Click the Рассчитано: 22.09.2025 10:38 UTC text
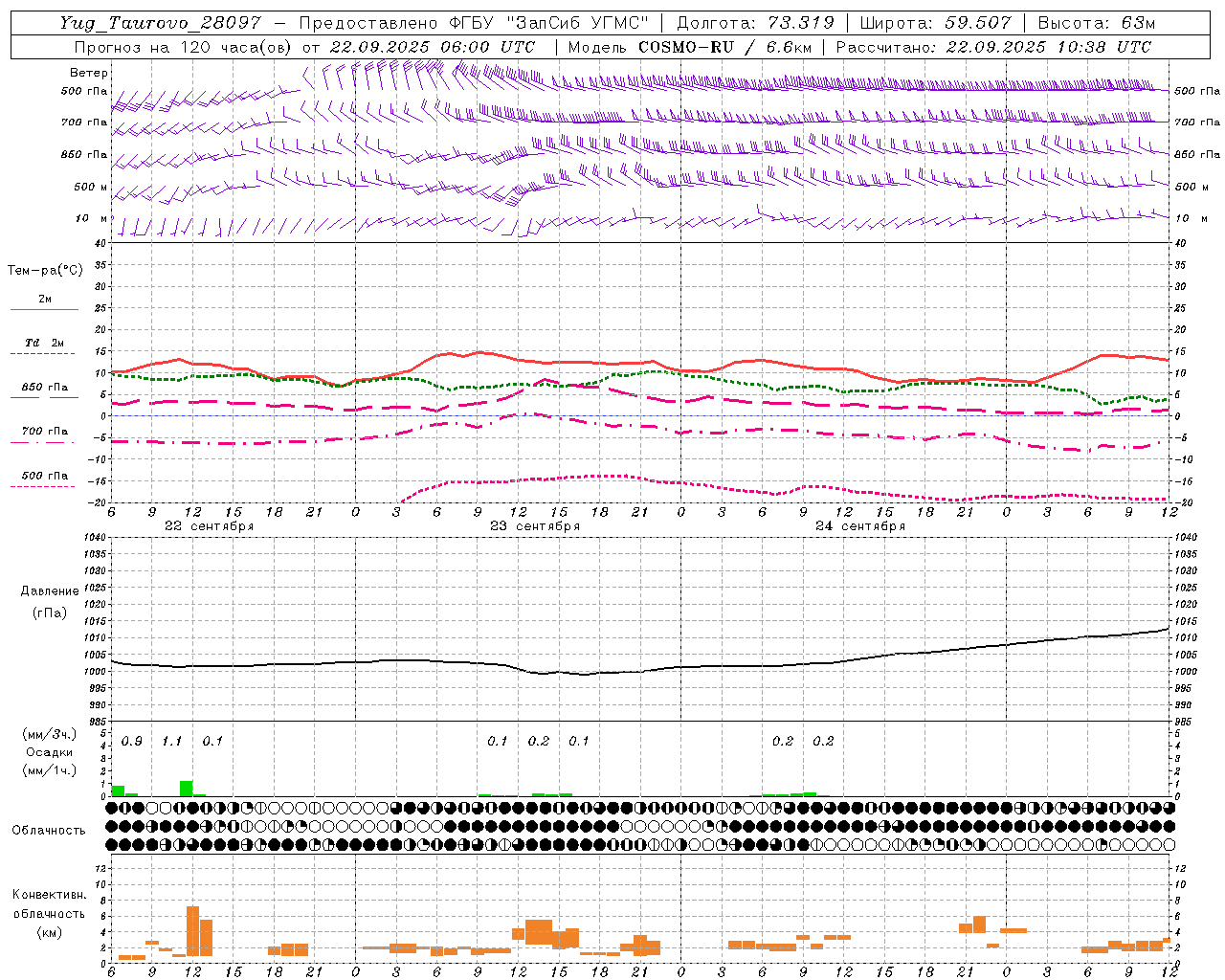This screenshot has height=980, width=1225. pos(993,47)
